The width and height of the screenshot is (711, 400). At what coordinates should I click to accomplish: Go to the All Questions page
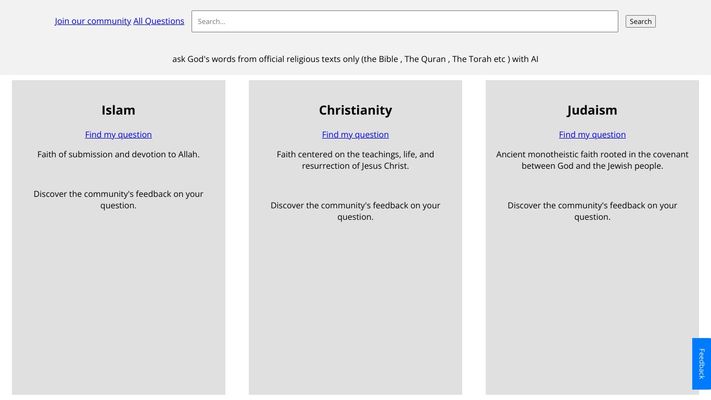click(x=159, y=21)
